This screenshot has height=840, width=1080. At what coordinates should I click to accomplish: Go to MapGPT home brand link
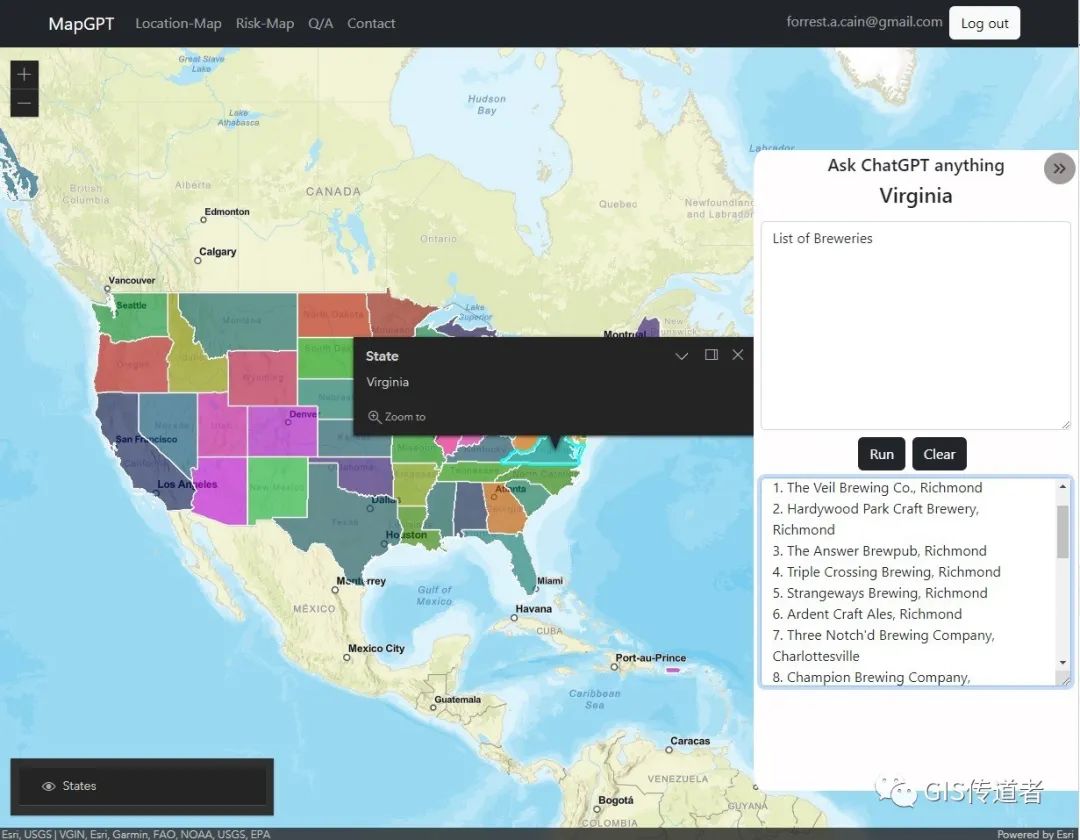click(81, 23)
